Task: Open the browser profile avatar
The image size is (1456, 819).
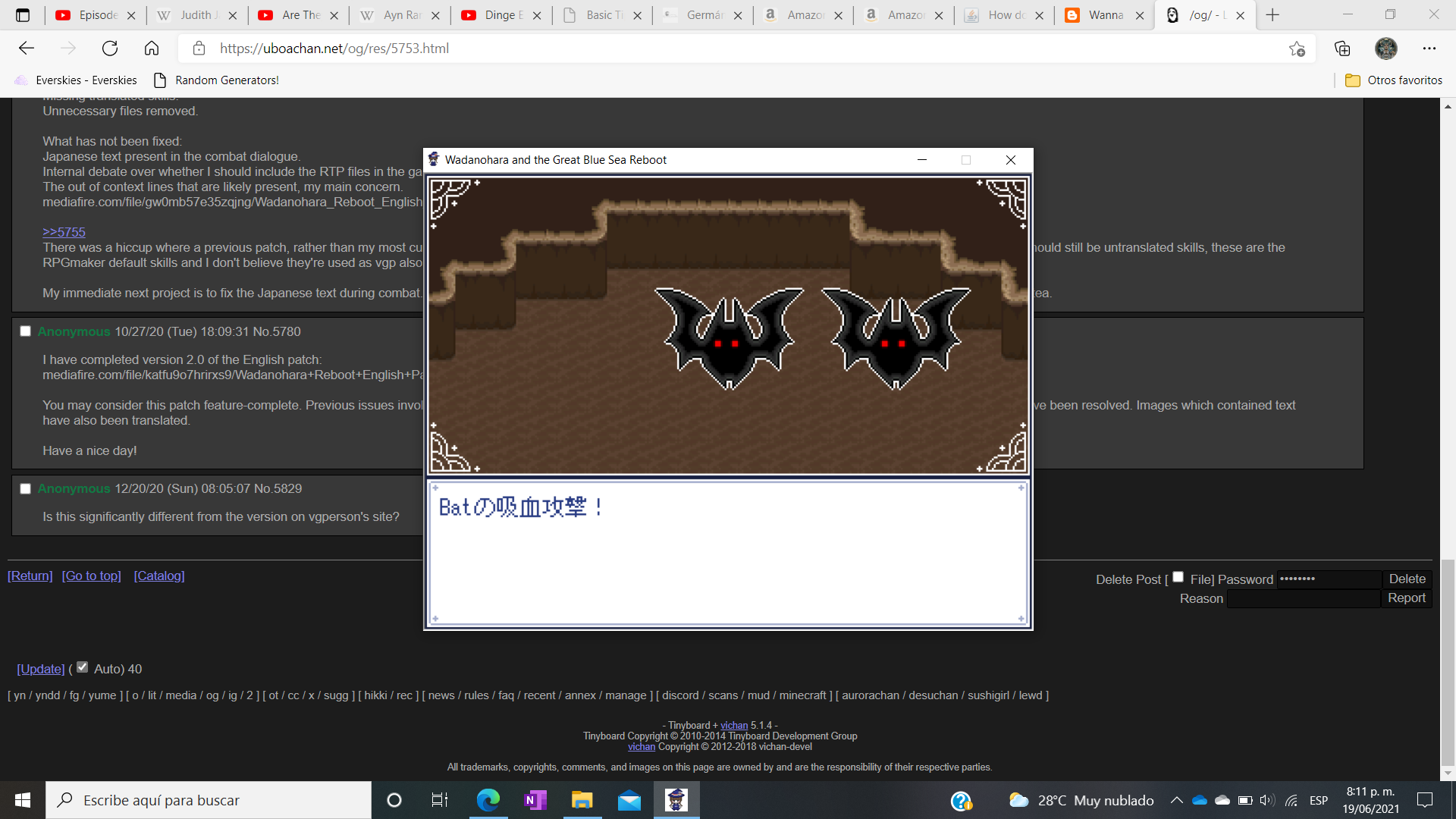Action: [x=1385, y=49]
